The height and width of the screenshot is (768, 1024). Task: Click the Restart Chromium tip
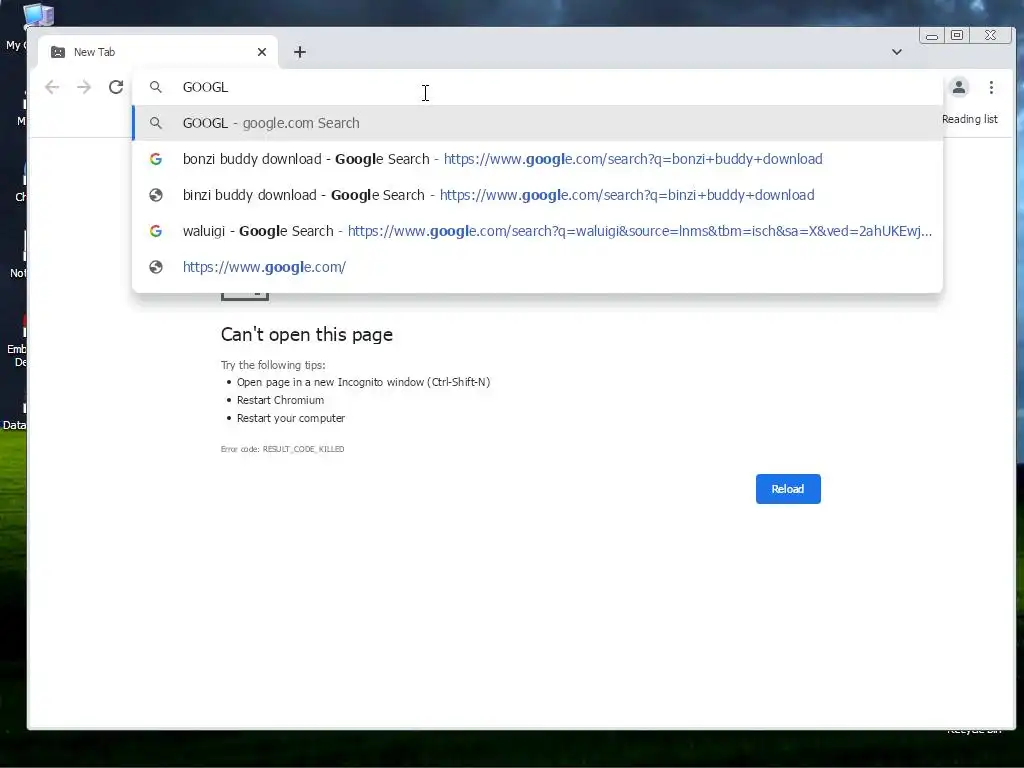point(280,400)
